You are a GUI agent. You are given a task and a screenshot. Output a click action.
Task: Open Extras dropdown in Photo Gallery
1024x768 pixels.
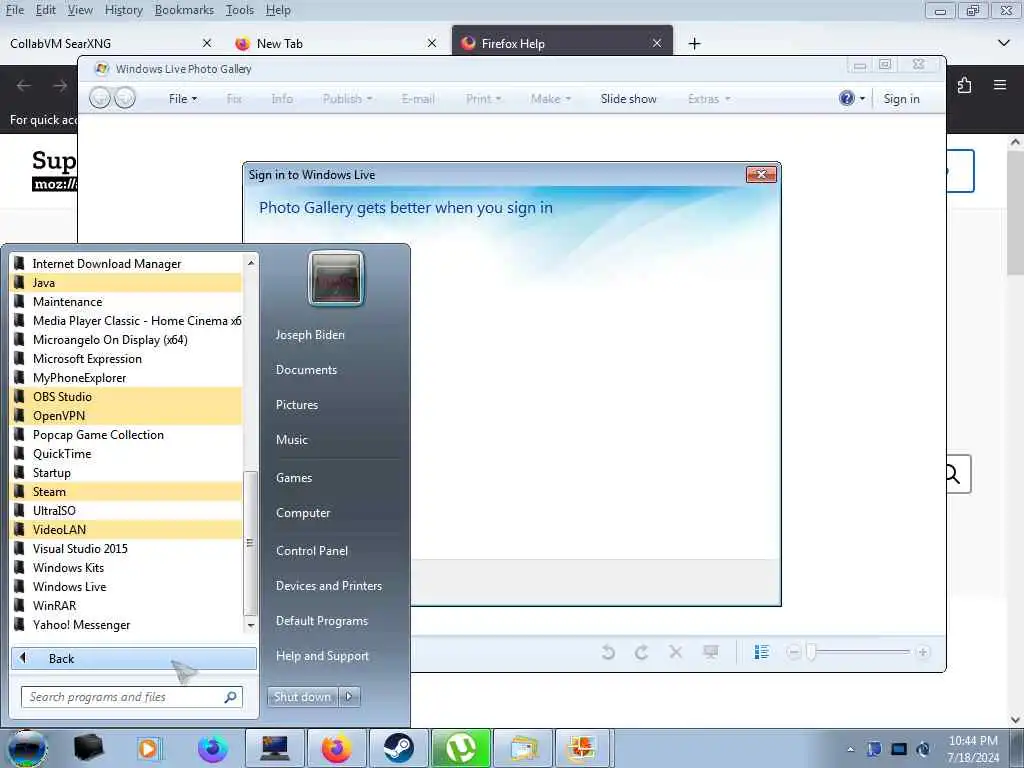coord(709,99)
